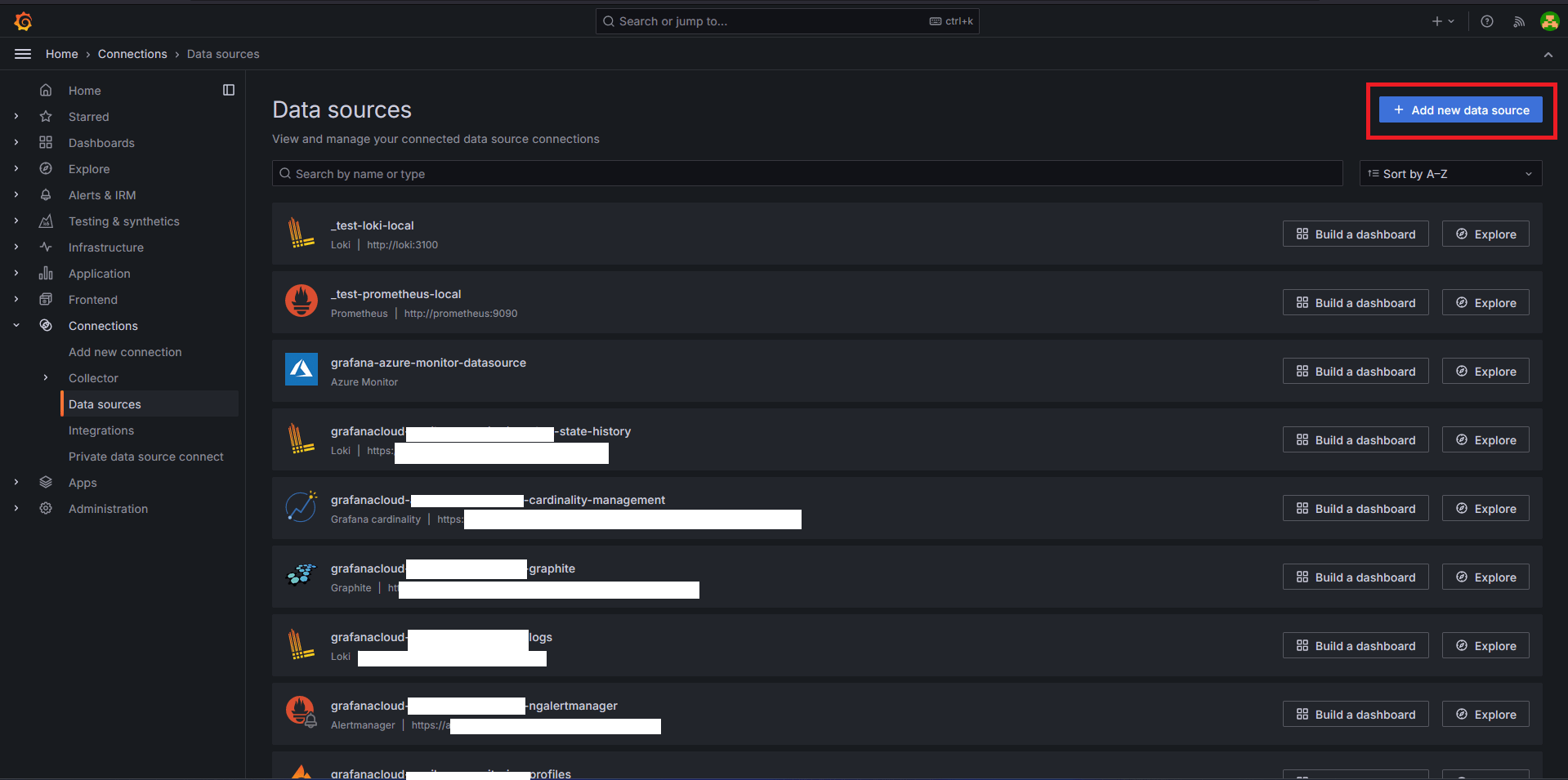Screen dimensions: 1568x780
Task: Click the ngalertmanager datasource logo
Action: pos(302,712)
